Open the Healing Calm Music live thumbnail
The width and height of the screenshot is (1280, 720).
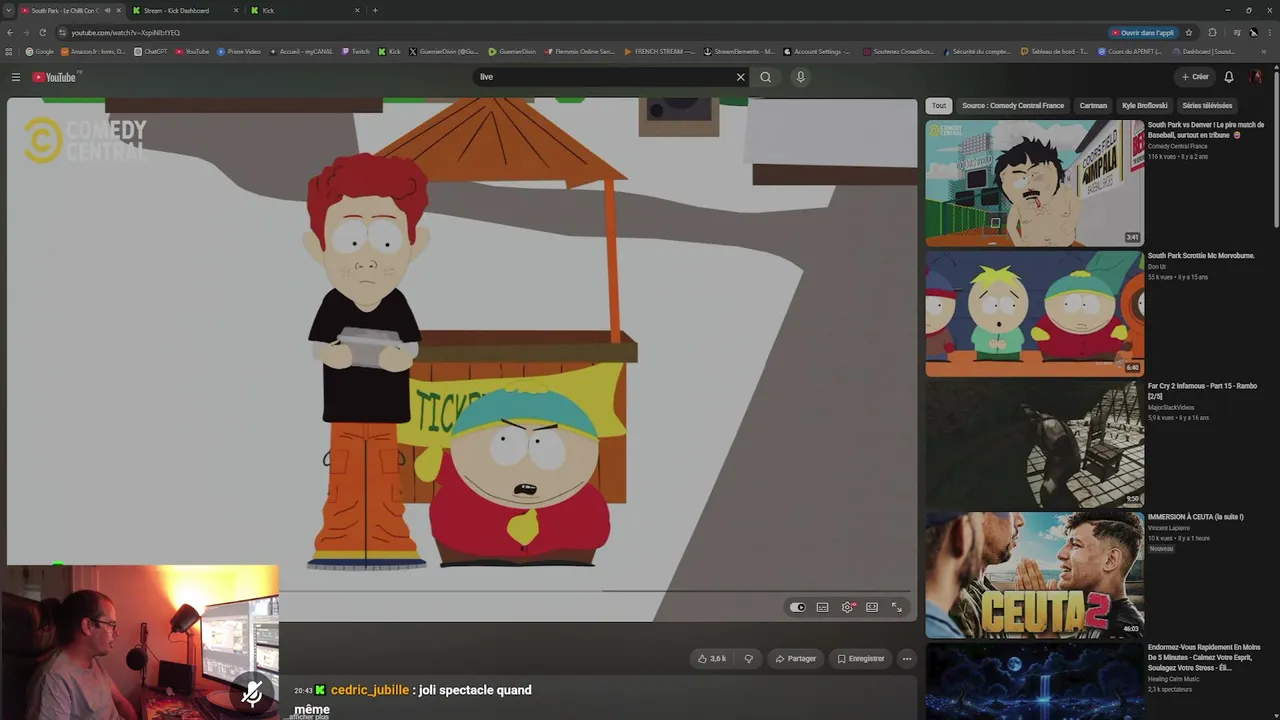1034,681
